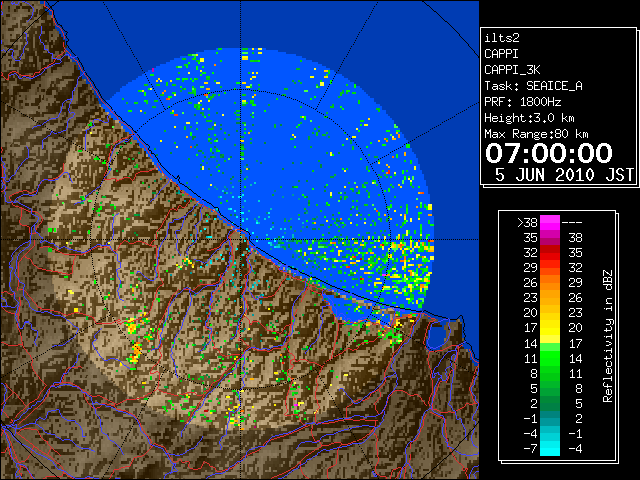Pick the dark green band near 5
Image resolution: width=640 pixels, height=480 pixels.
tap(550, 388)
